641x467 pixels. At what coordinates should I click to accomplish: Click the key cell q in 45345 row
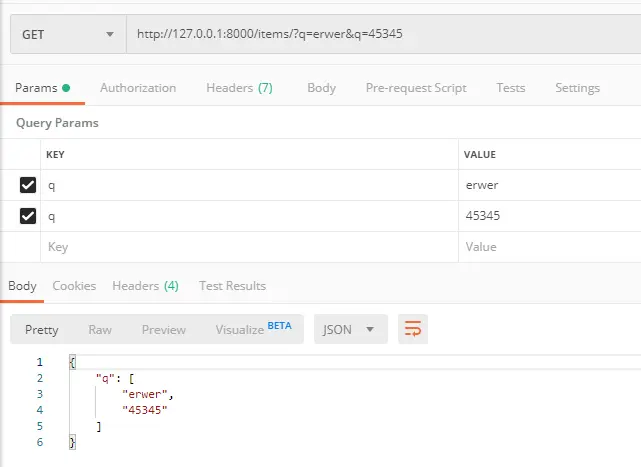click(249, 216)
